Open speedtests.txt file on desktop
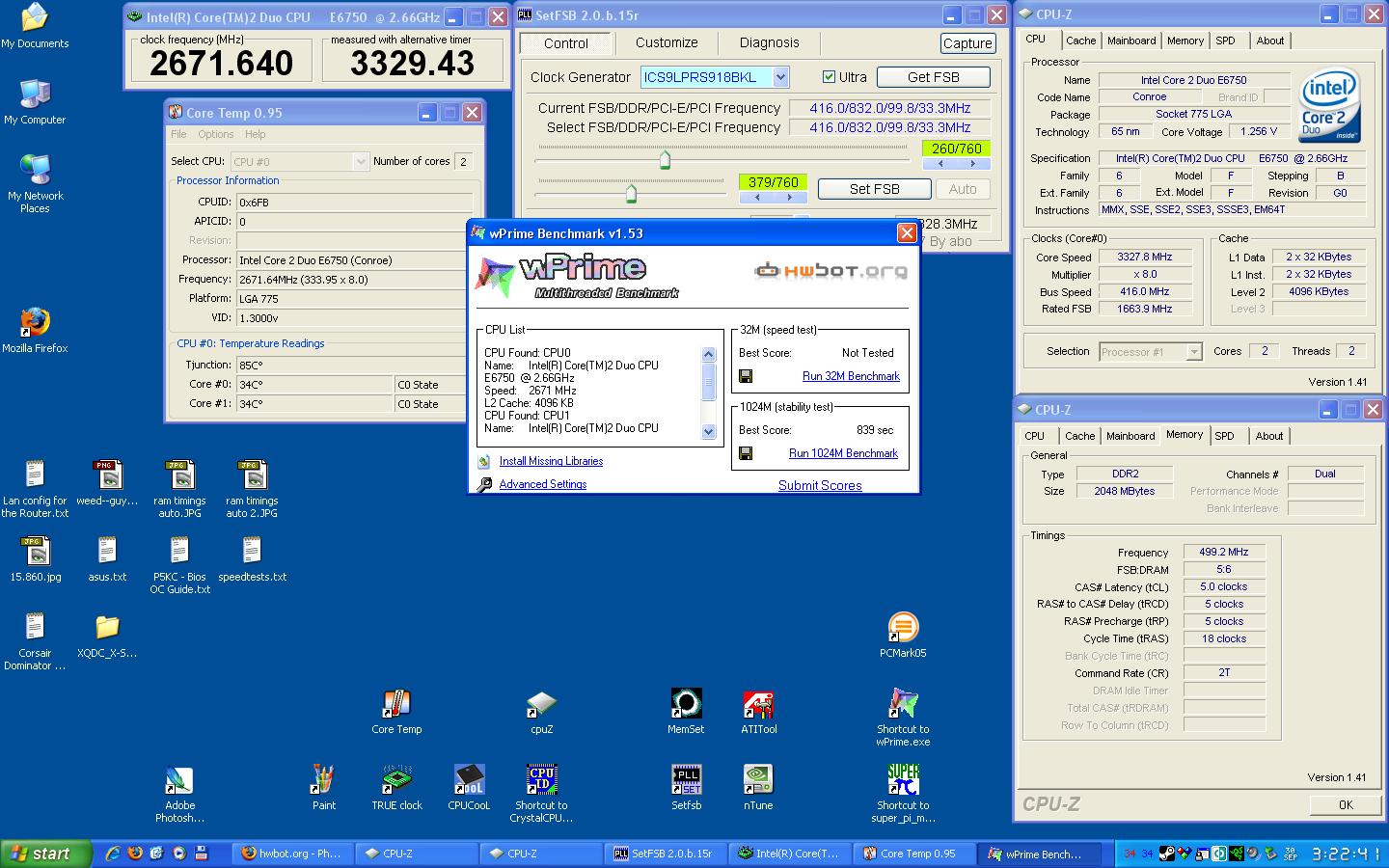1389x868 pixels. [x=252, y=559]
